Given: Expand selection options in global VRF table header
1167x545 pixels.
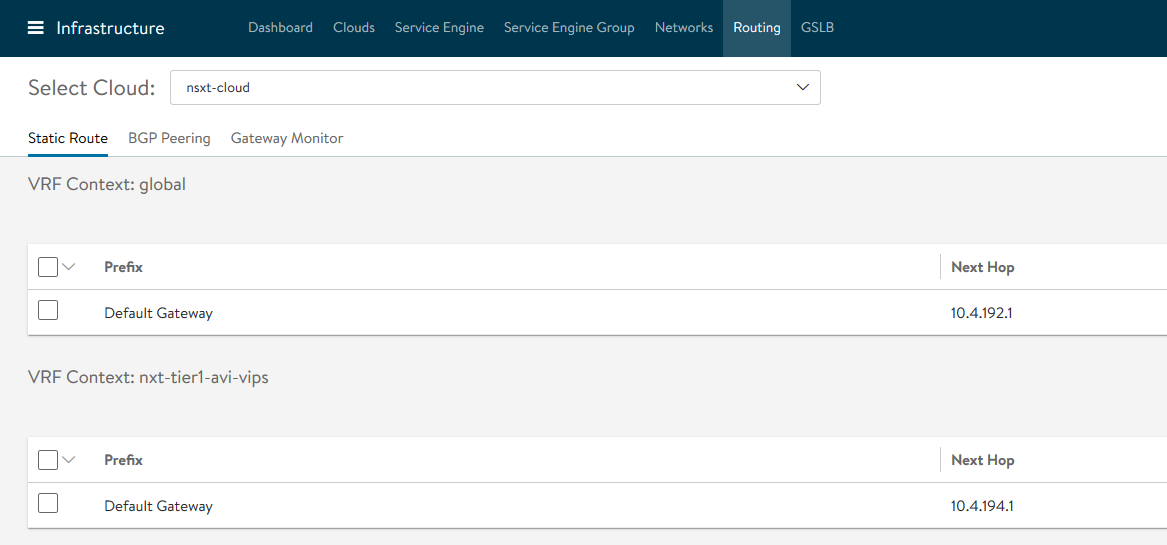Looking at the screenshot, I should (x=69, y=267).
